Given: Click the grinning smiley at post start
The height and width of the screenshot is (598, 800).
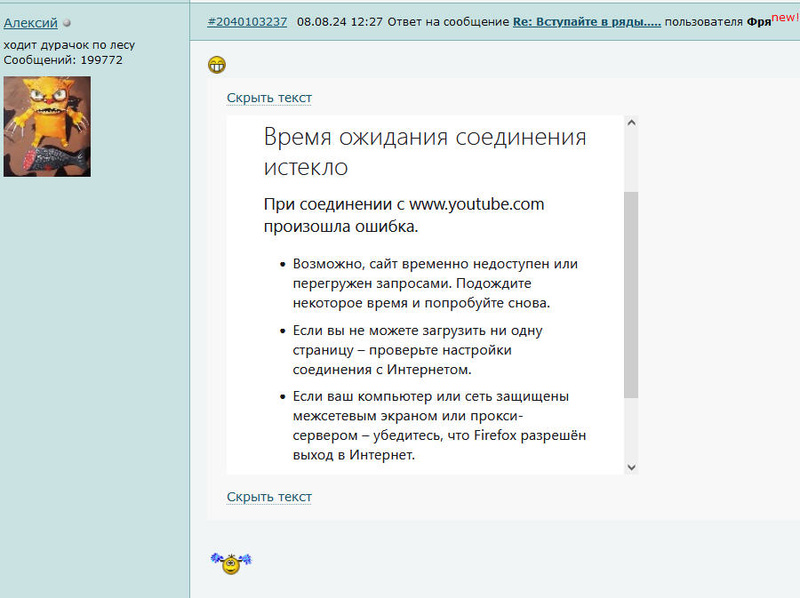Looking at the screenshot, I should click(x=217, y=65).
